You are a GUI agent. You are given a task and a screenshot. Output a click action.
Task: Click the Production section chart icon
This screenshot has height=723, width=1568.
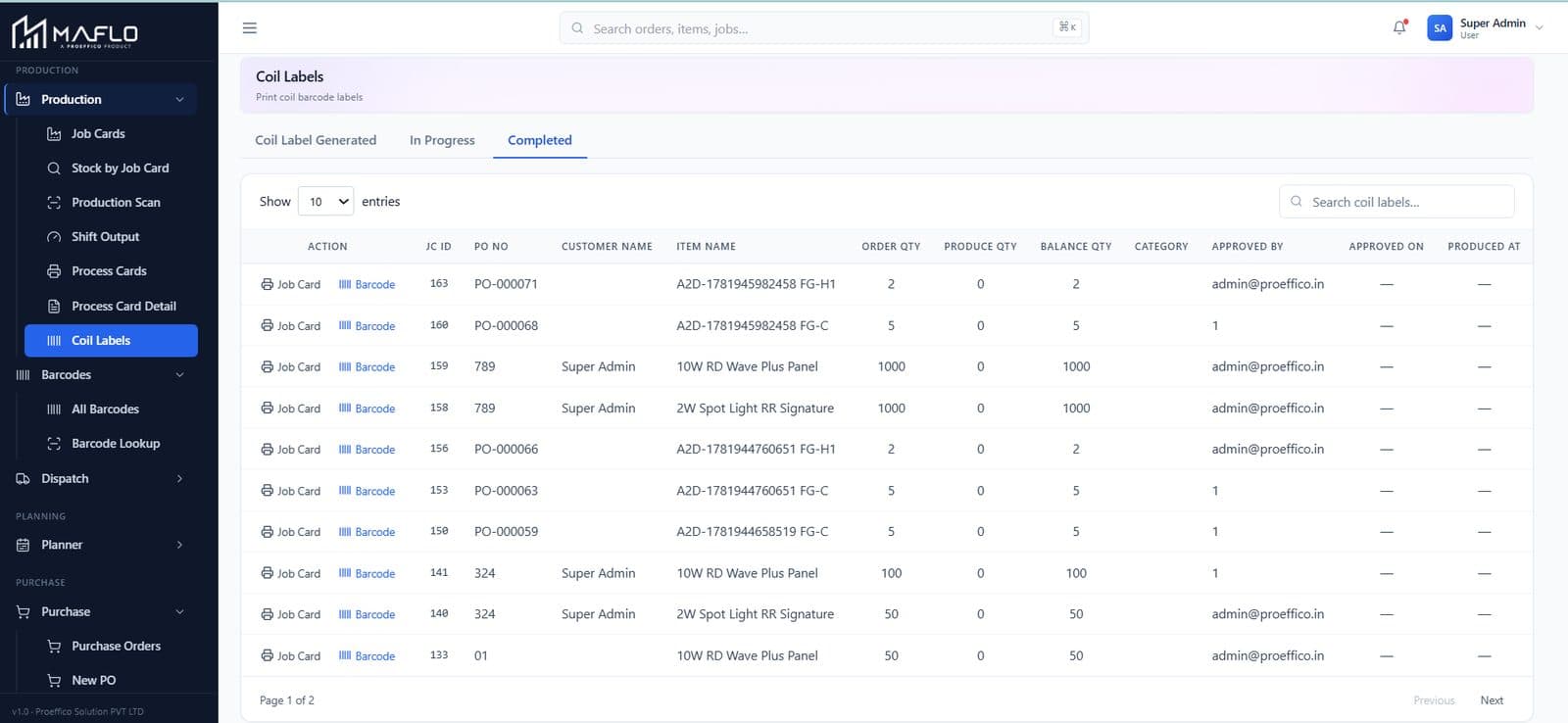[x=24, y=99]
